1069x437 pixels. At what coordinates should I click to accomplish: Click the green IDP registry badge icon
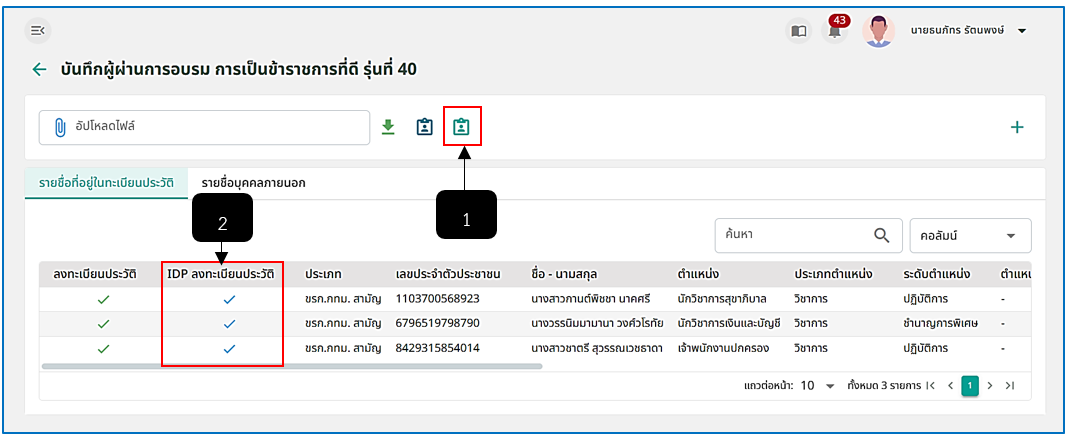(462, 127)
